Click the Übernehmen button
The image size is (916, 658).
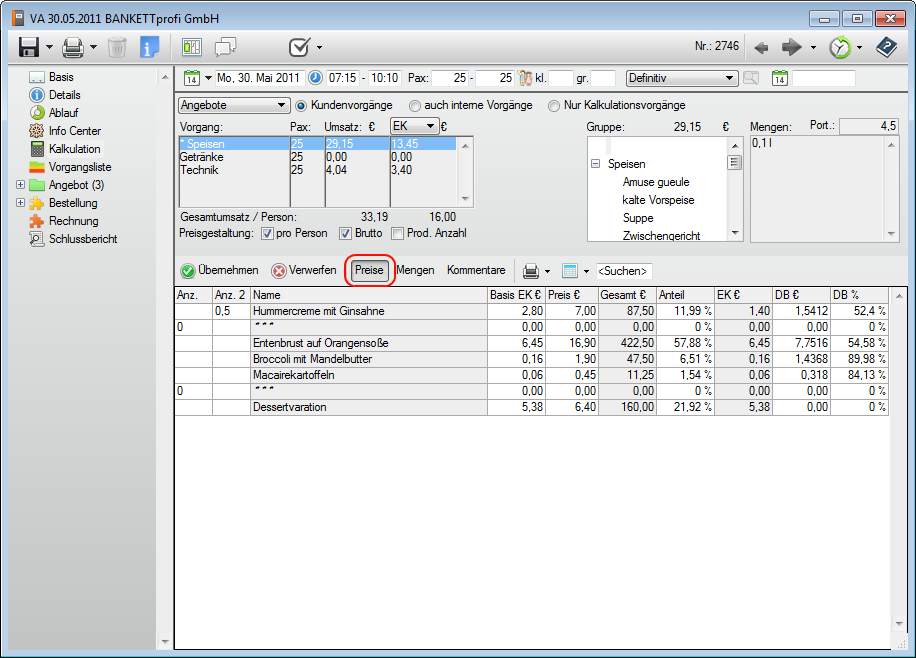(x=219, y=270)
